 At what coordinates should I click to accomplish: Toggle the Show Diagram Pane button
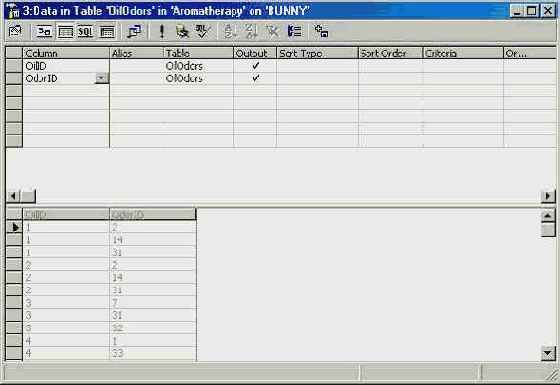tap(45, 31)
